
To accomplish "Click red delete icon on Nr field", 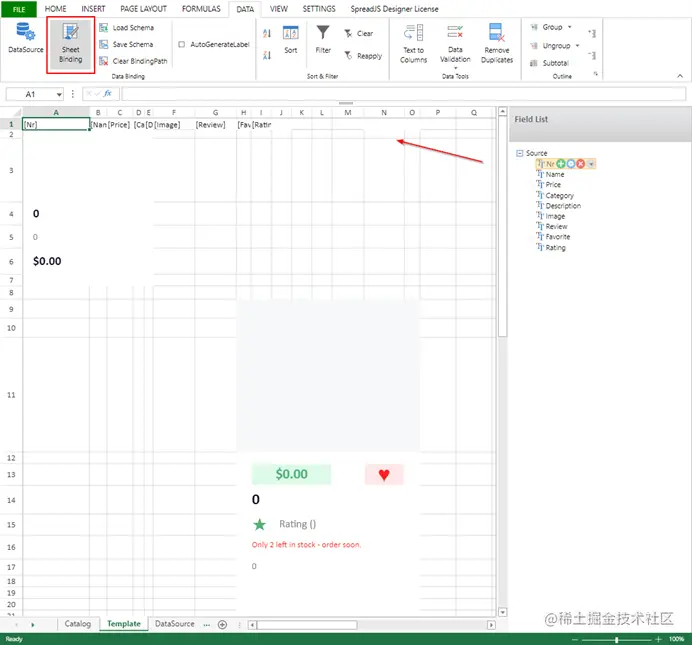I will [581, 164].
